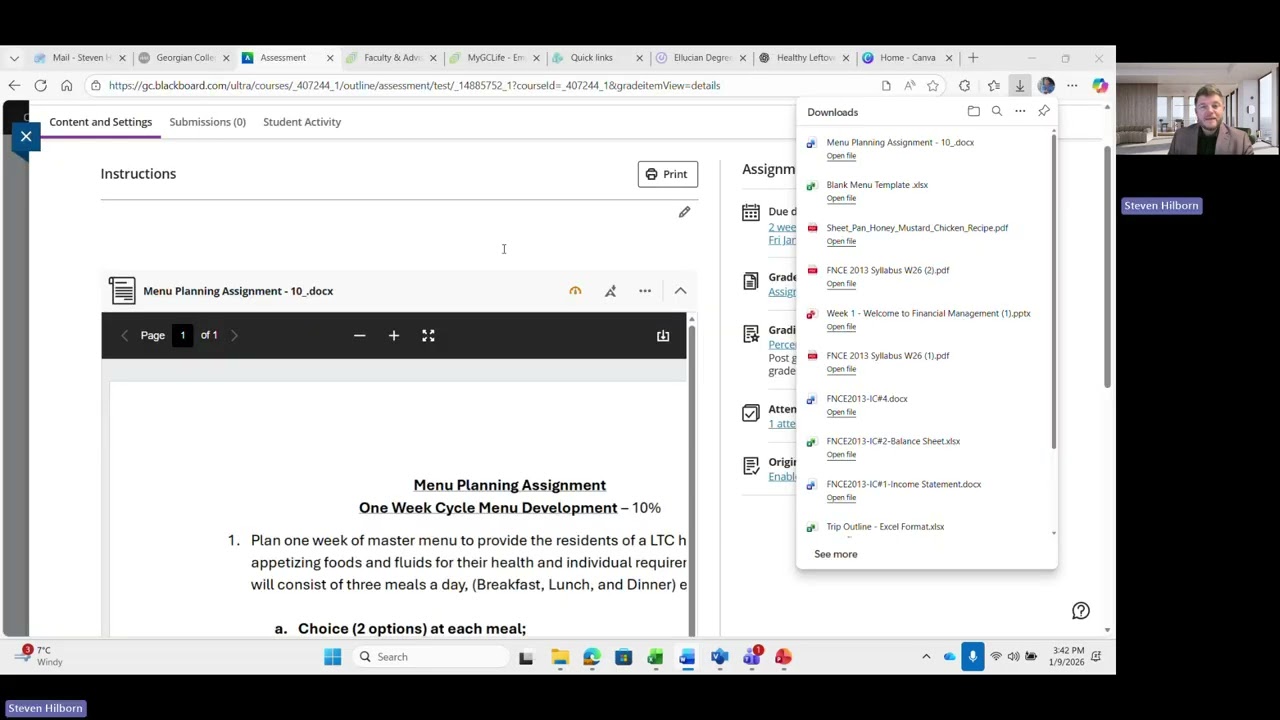The height and width of the screenshot is (720, 1280).
Task: Switch to Faculty & Advisors browser tab
Action: 391,58
